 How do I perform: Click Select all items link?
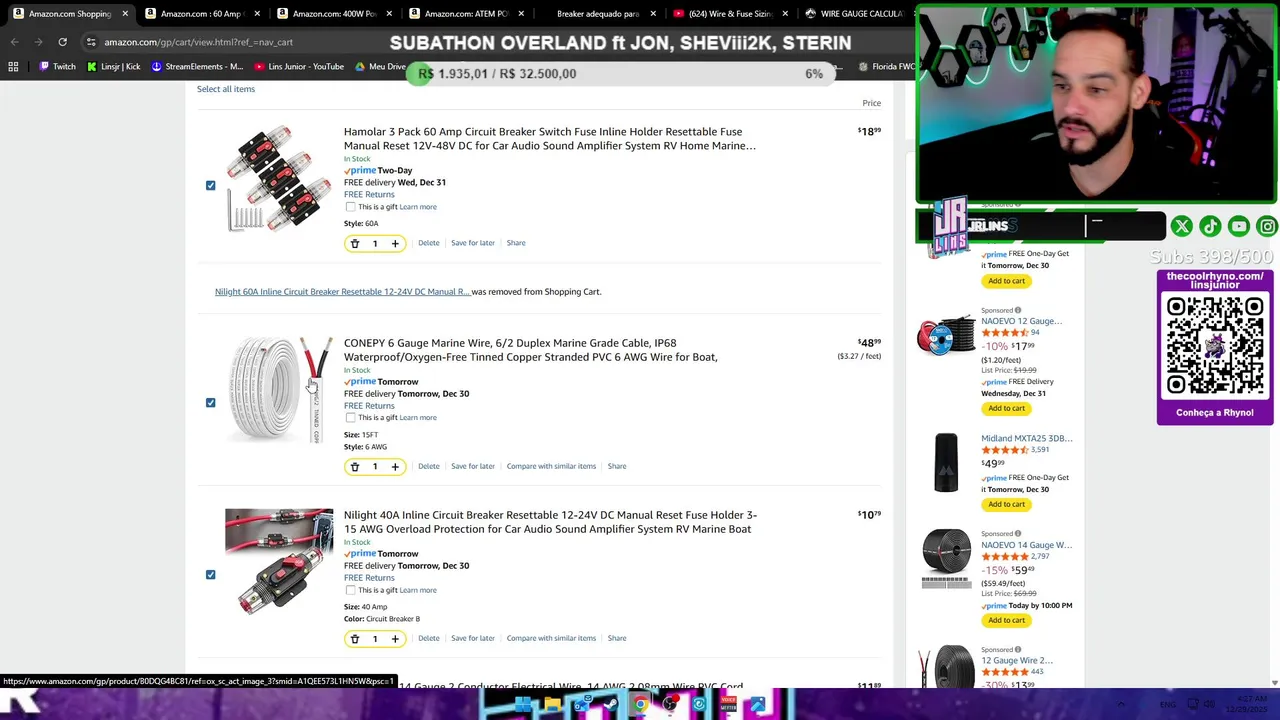tap(226, 89)
